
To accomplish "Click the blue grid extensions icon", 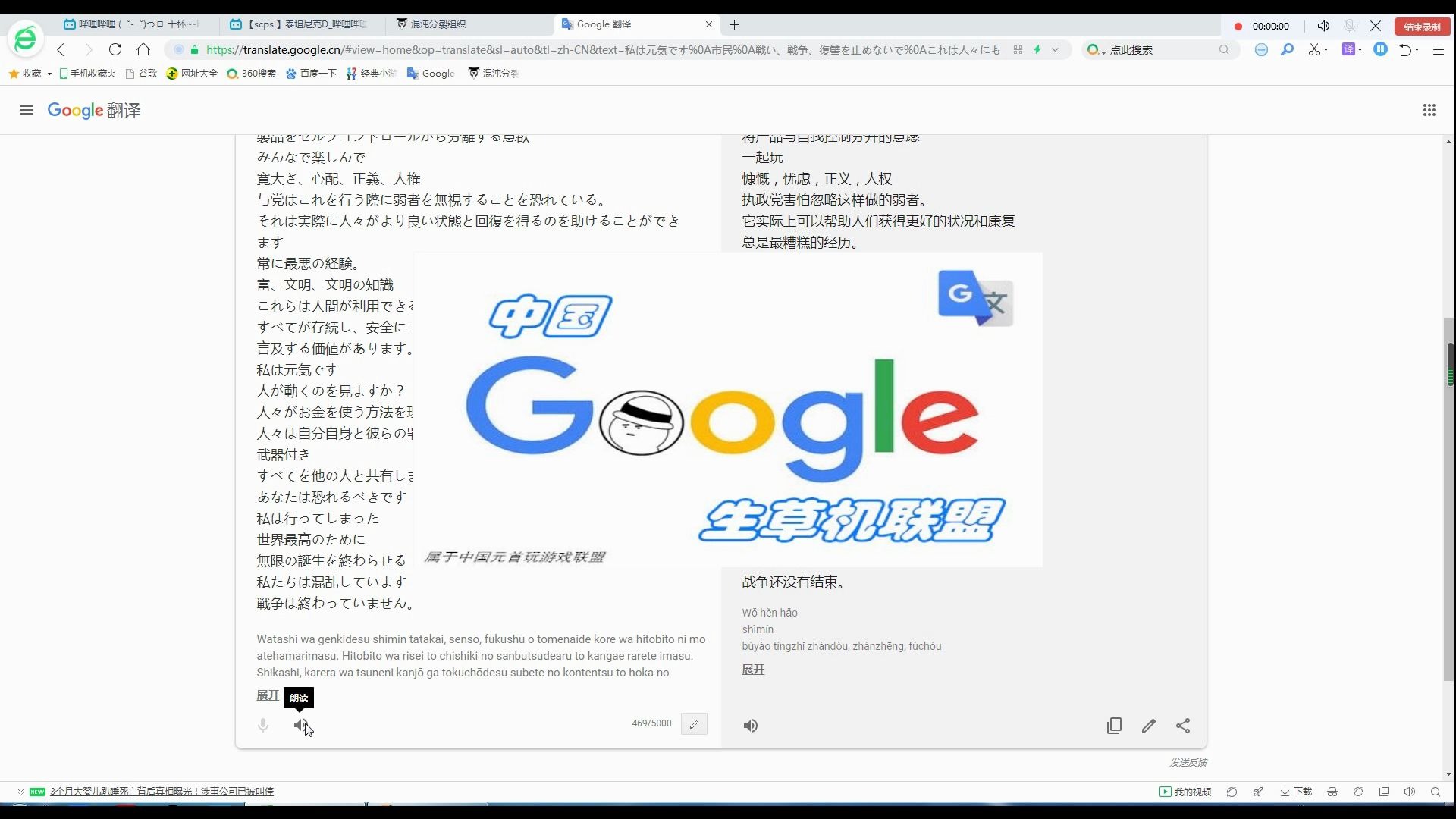I will (1380, 49).
